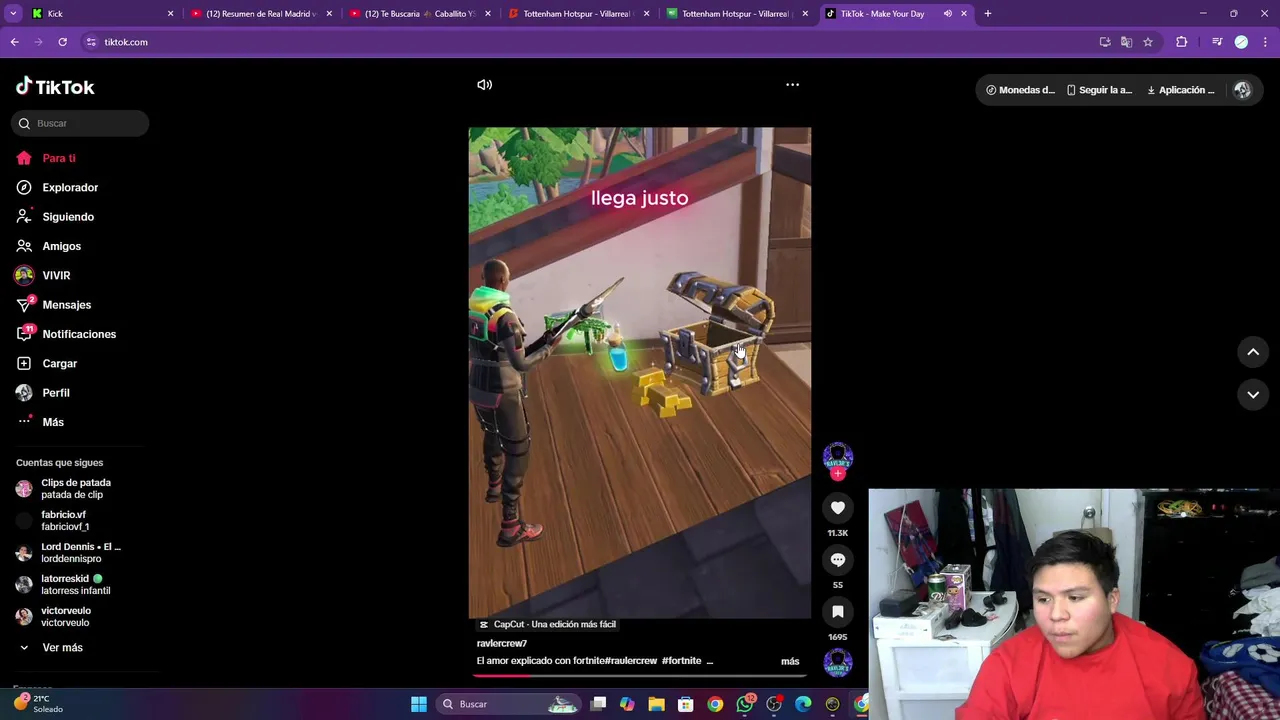Focus the TikTok Buscar search field

[81, 123]
